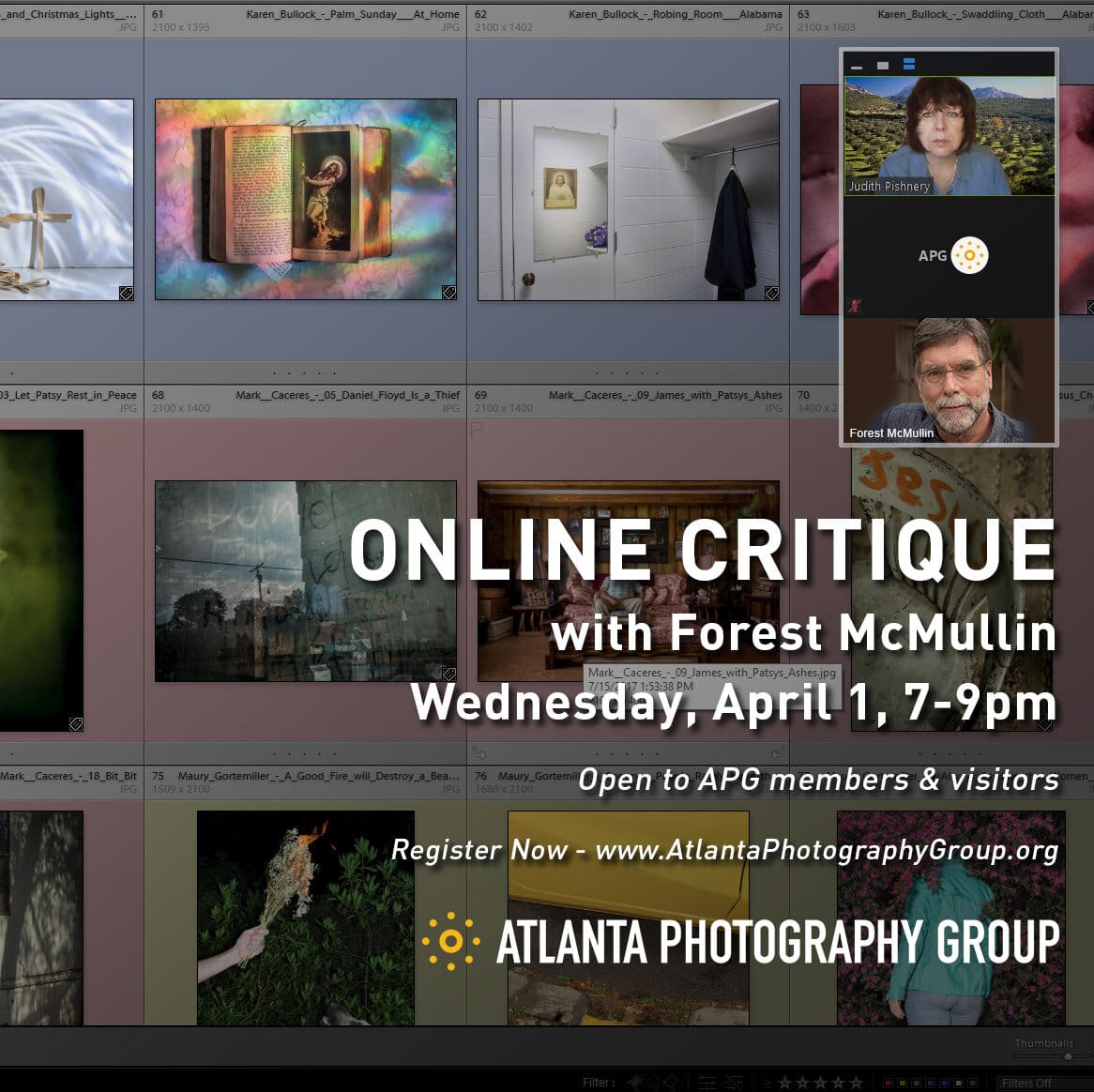Viewport: 1094px width, 1092px height.
Task: Click the red color label filter swatch
Action: point(887,1081)
